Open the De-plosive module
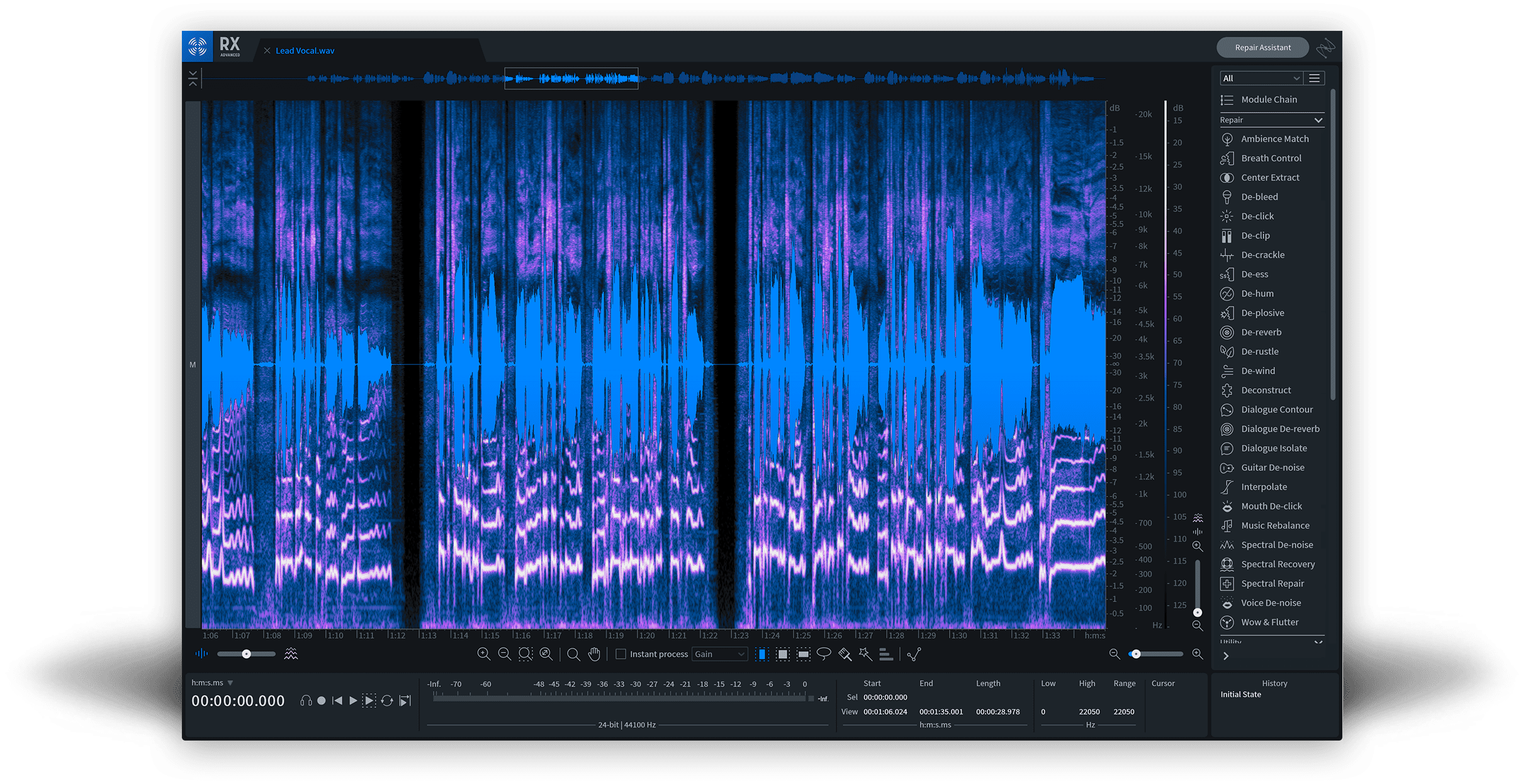Screen dimensions: 1523x784 click(x=1271, y=313)
